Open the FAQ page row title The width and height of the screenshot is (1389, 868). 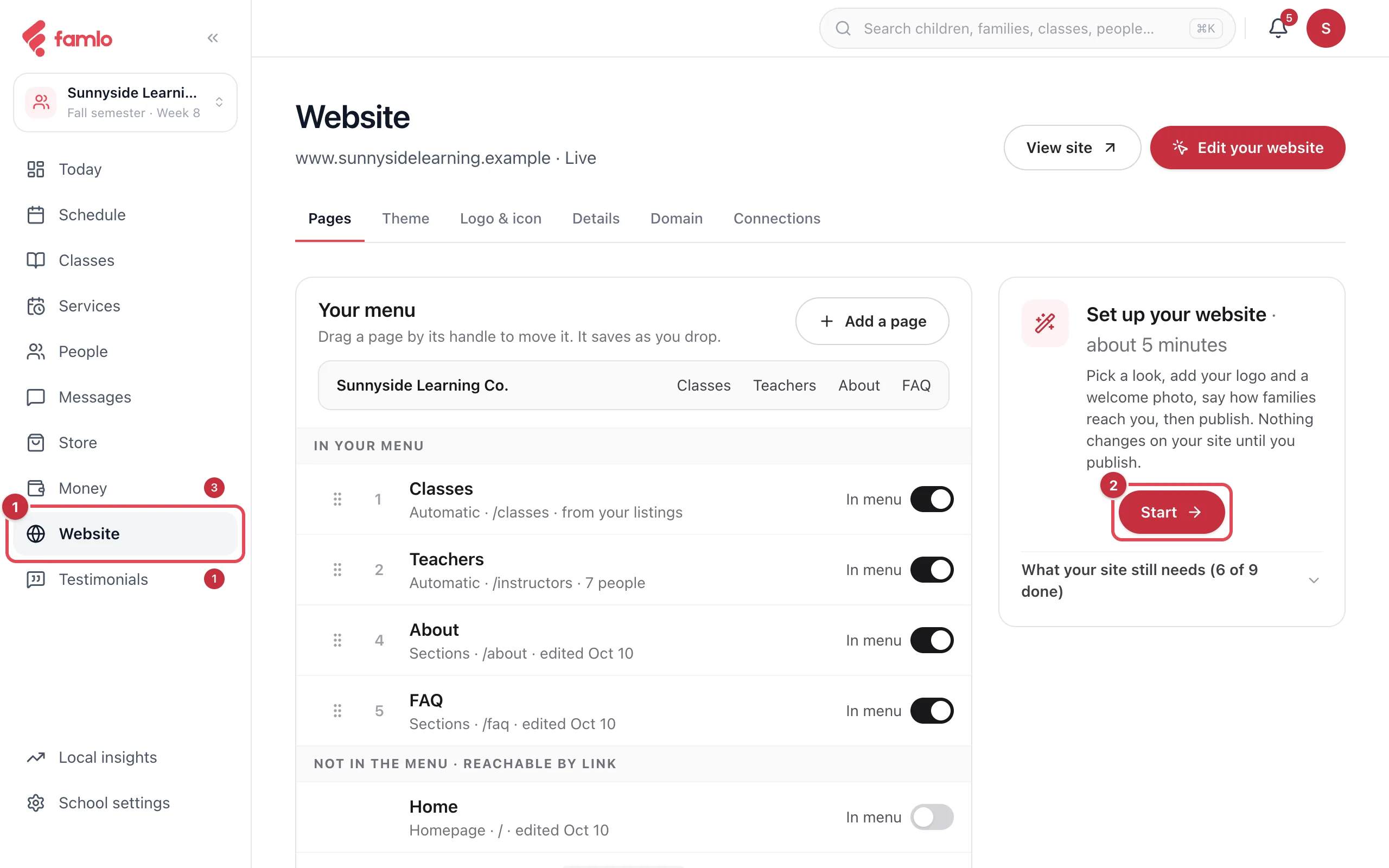click(426, 700)
